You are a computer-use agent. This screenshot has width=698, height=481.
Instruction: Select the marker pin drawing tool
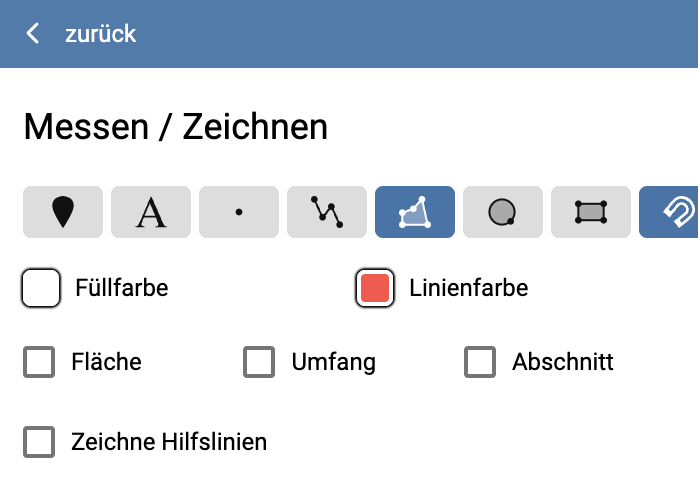click(62, 212)
